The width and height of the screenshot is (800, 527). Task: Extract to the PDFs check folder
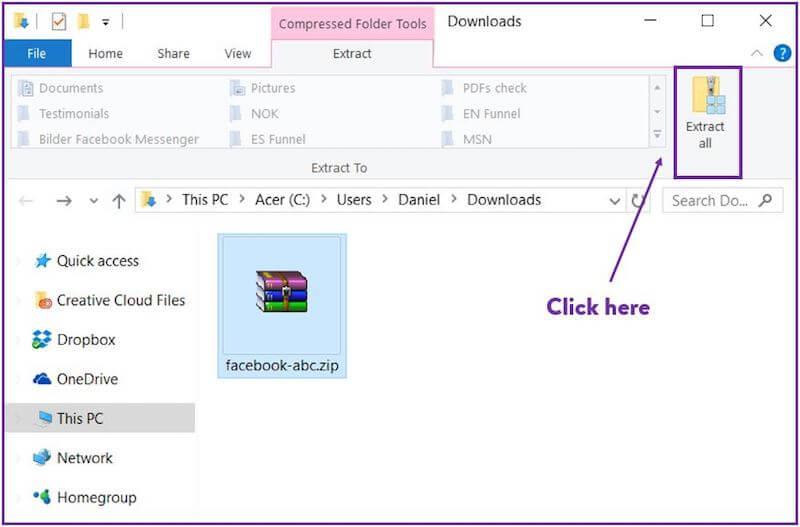point(484,88)
